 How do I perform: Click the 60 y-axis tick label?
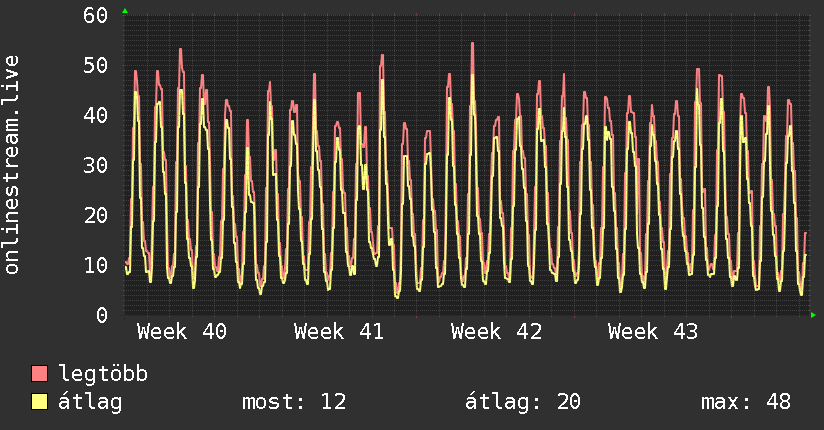click(x=95, y=15)
